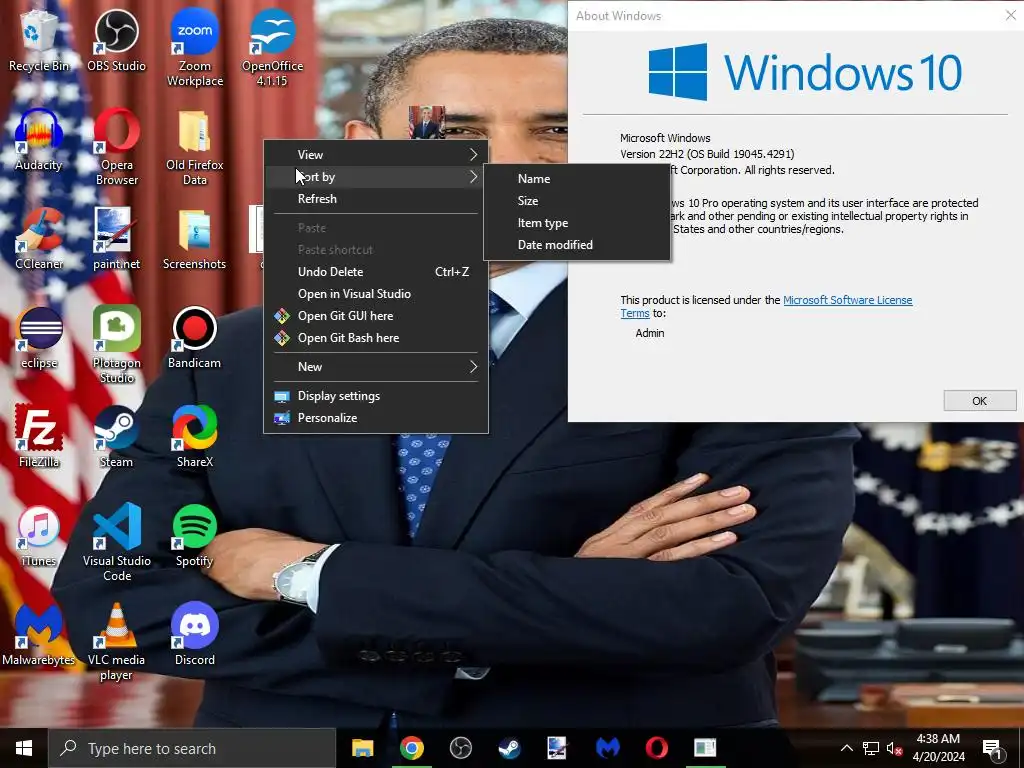The width and height of the screenshot is (1024, 768).
Task: Select the iTunes desktop icon
Action: (39, 536)
